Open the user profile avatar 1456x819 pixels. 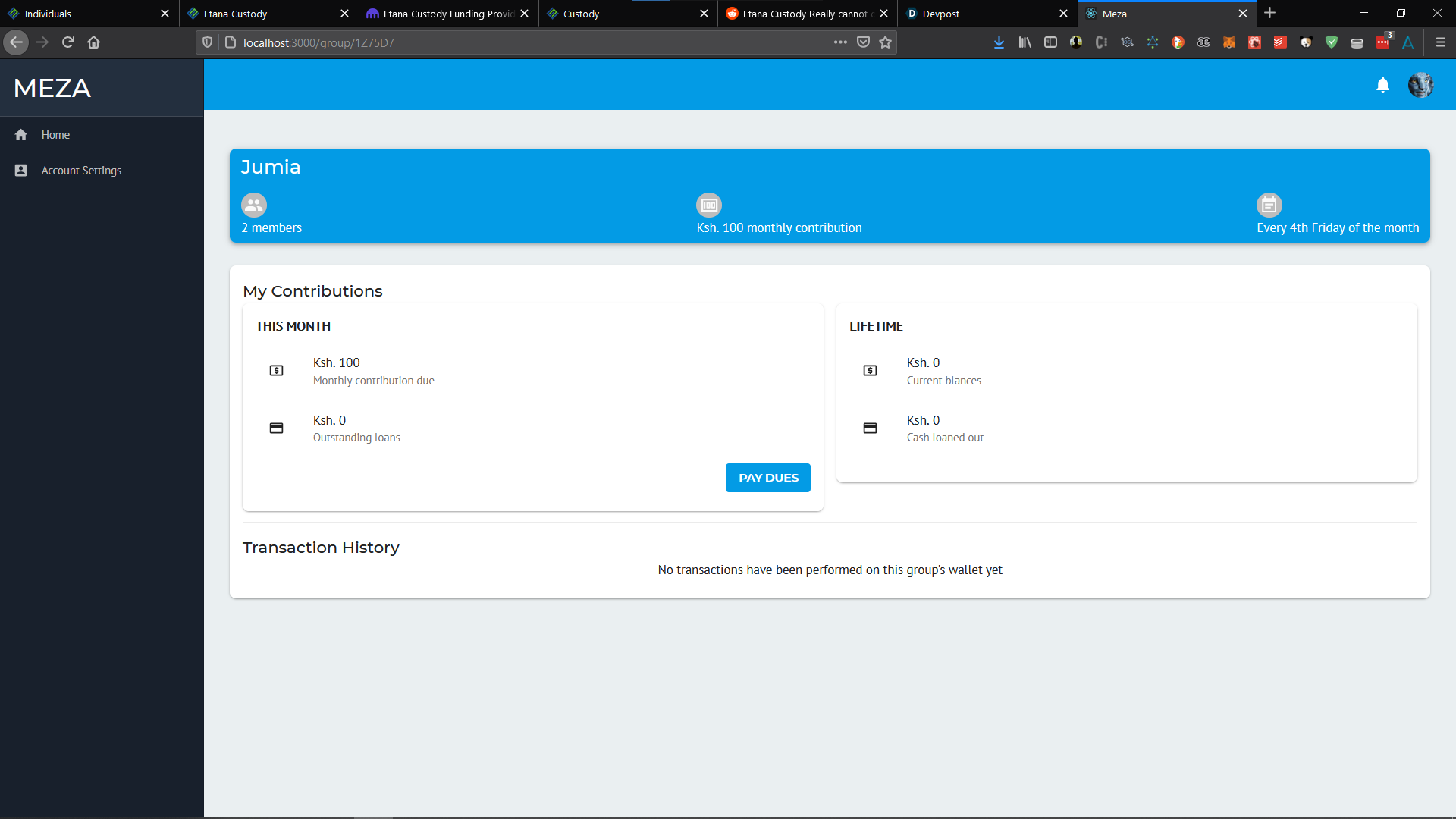click(x=1420, y=85)
